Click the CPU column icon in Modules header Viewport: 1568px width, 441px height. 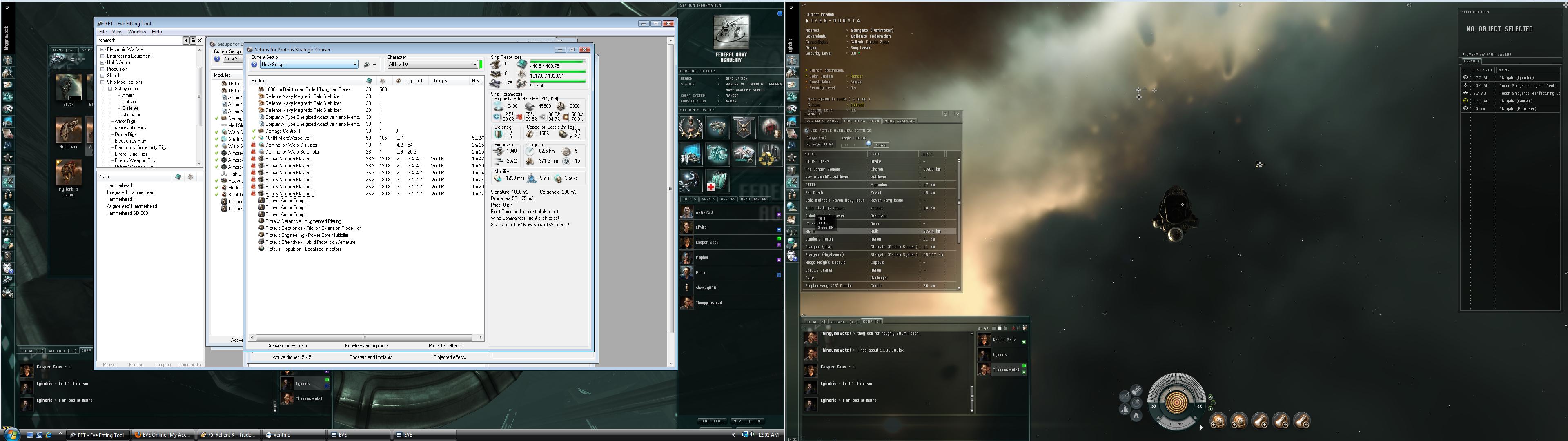pyautogui.click(x=369, y=80)
